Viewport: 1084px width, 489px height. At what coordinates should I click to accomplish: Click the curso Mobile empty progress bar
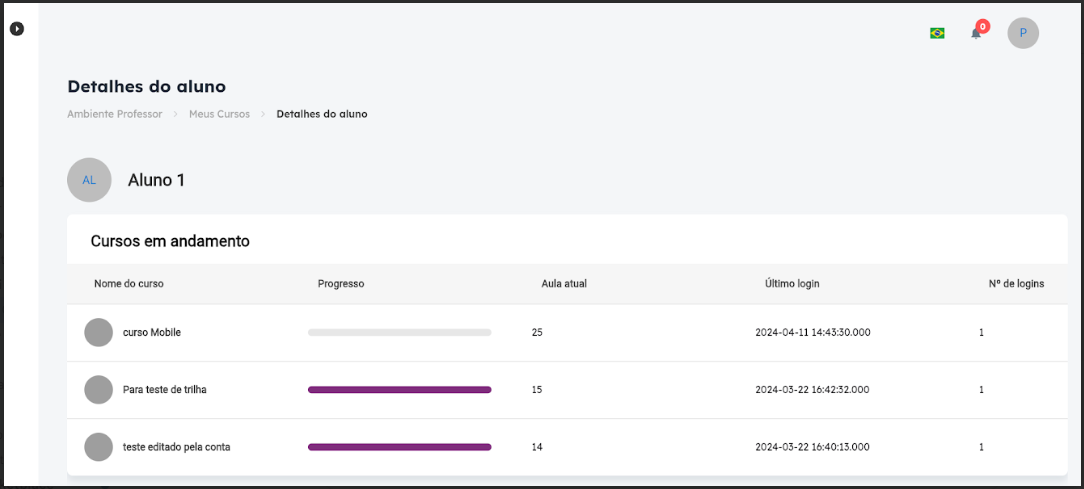(x=400, y=333)
